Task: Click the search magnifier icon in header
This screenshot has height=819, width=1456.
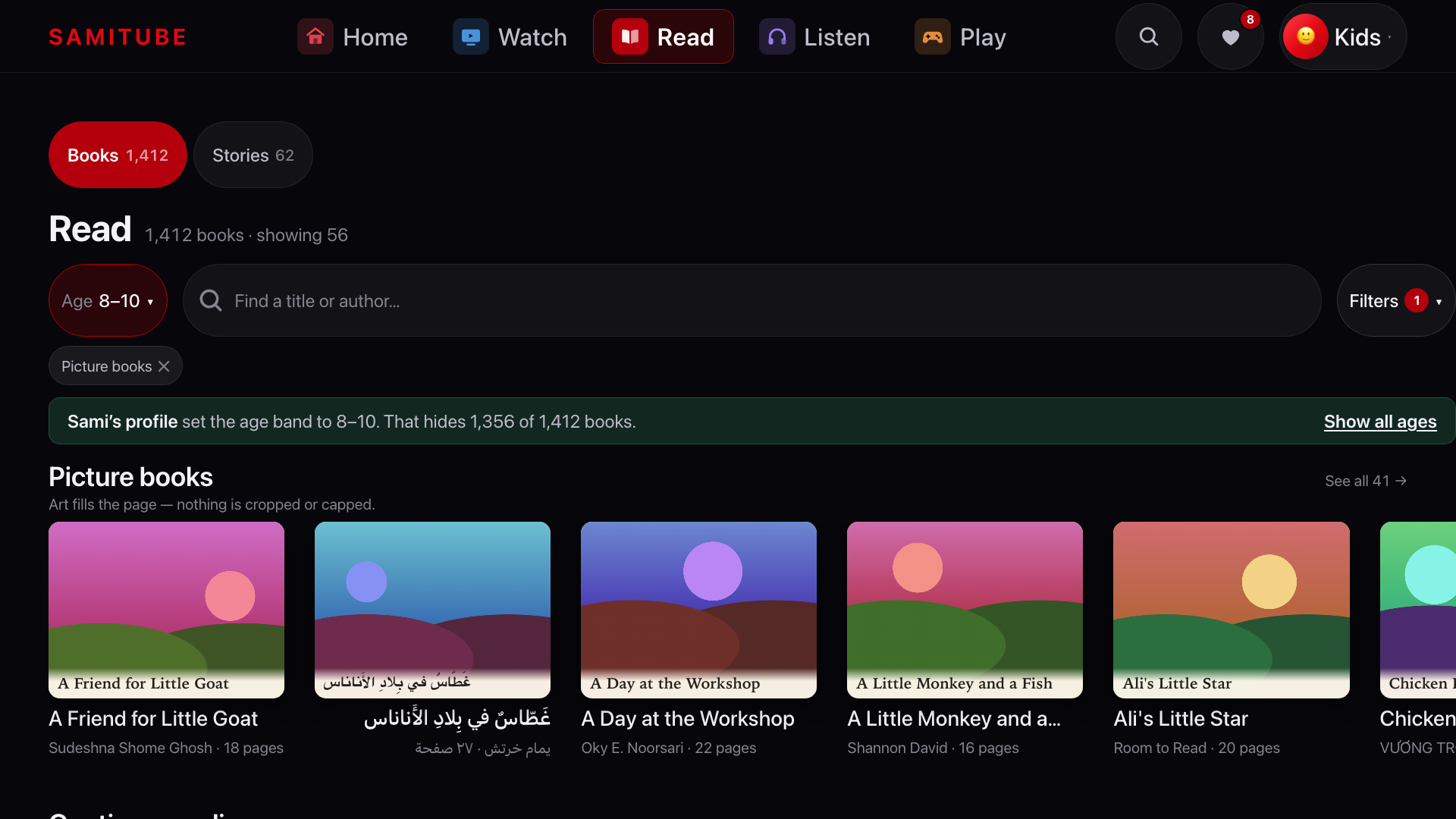Action: 1149,36
